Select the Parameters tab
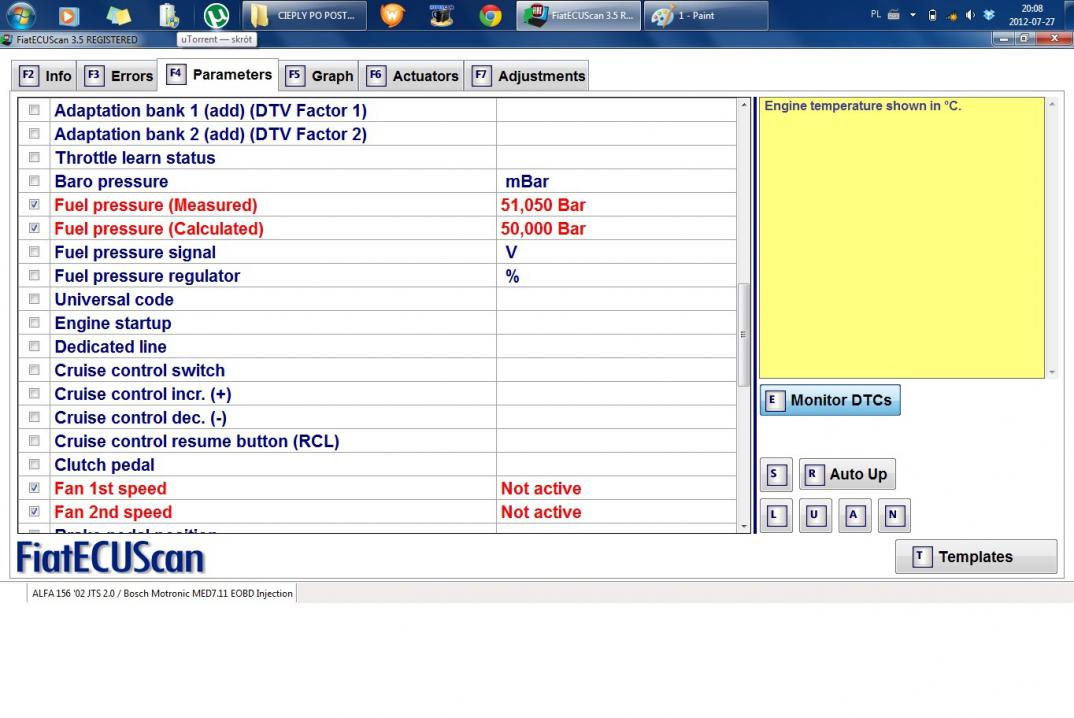This screenshot has height=718, width=1074. (x=218, y=74)
